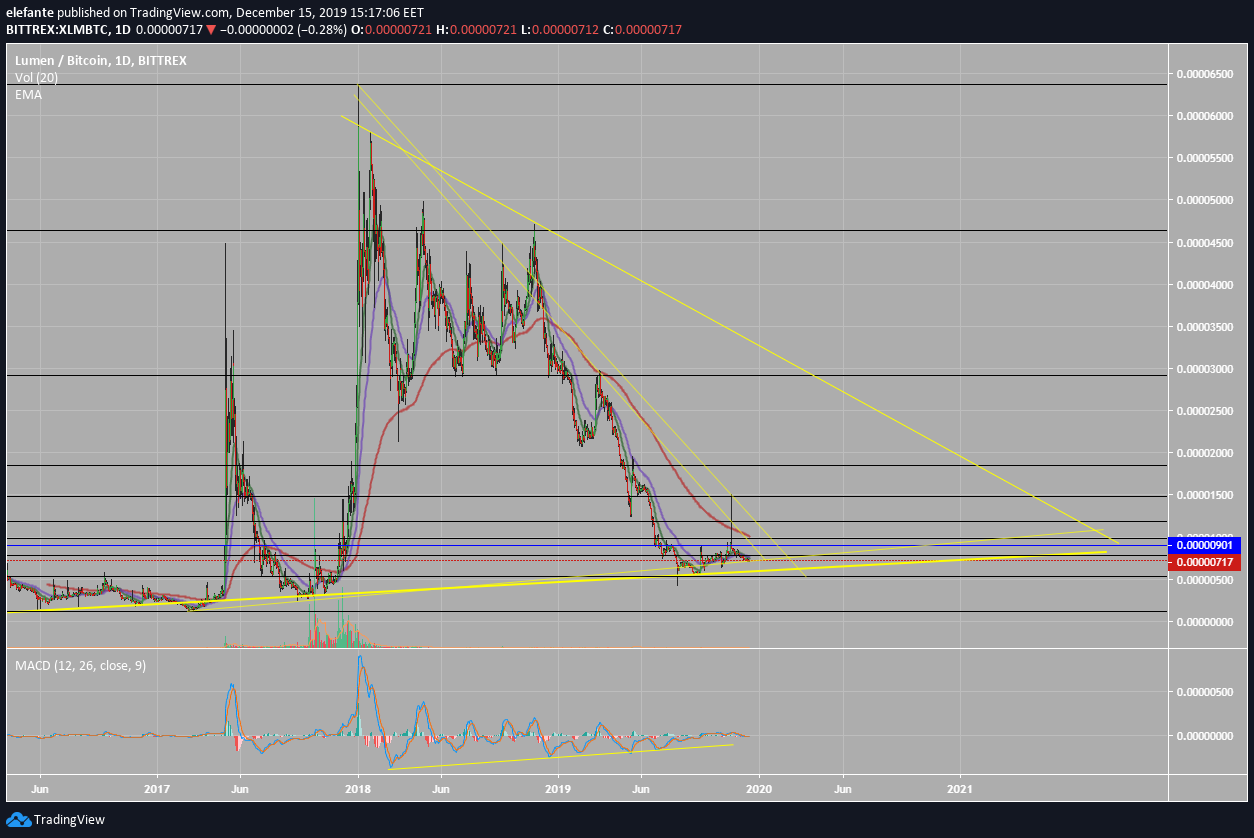Click the TradingView cloud logo icon
The width and height of the screenshot is (1254, 838).
(x=18, y=820)
